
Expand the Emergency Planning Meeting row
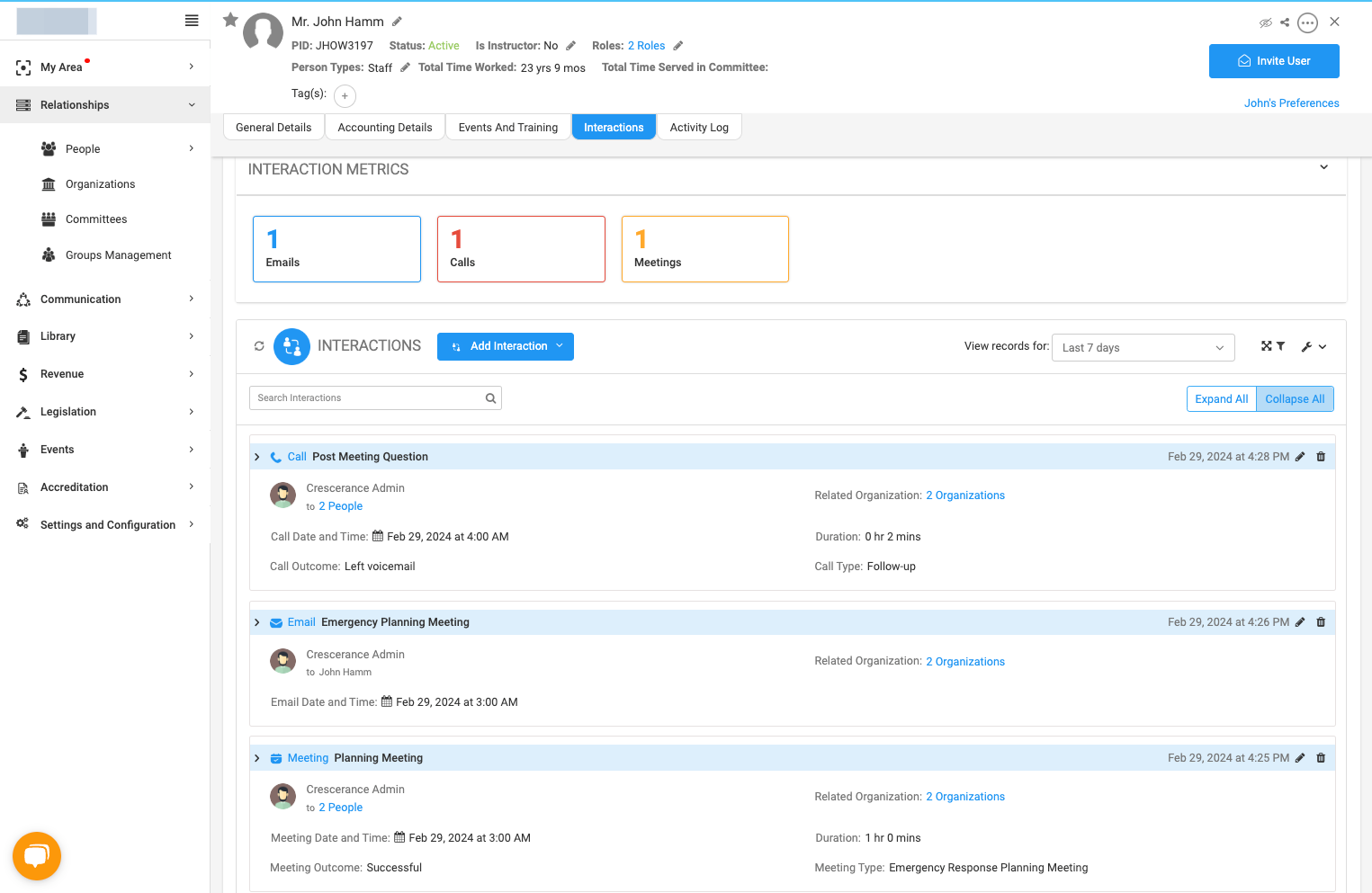tap(256, 622)
